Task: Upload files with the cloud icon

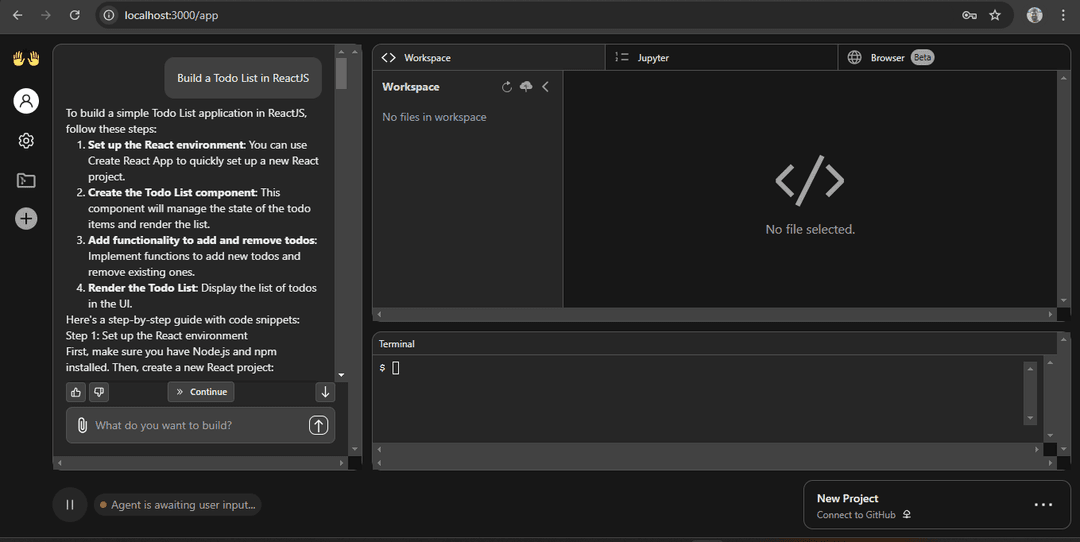Action: 526,87
